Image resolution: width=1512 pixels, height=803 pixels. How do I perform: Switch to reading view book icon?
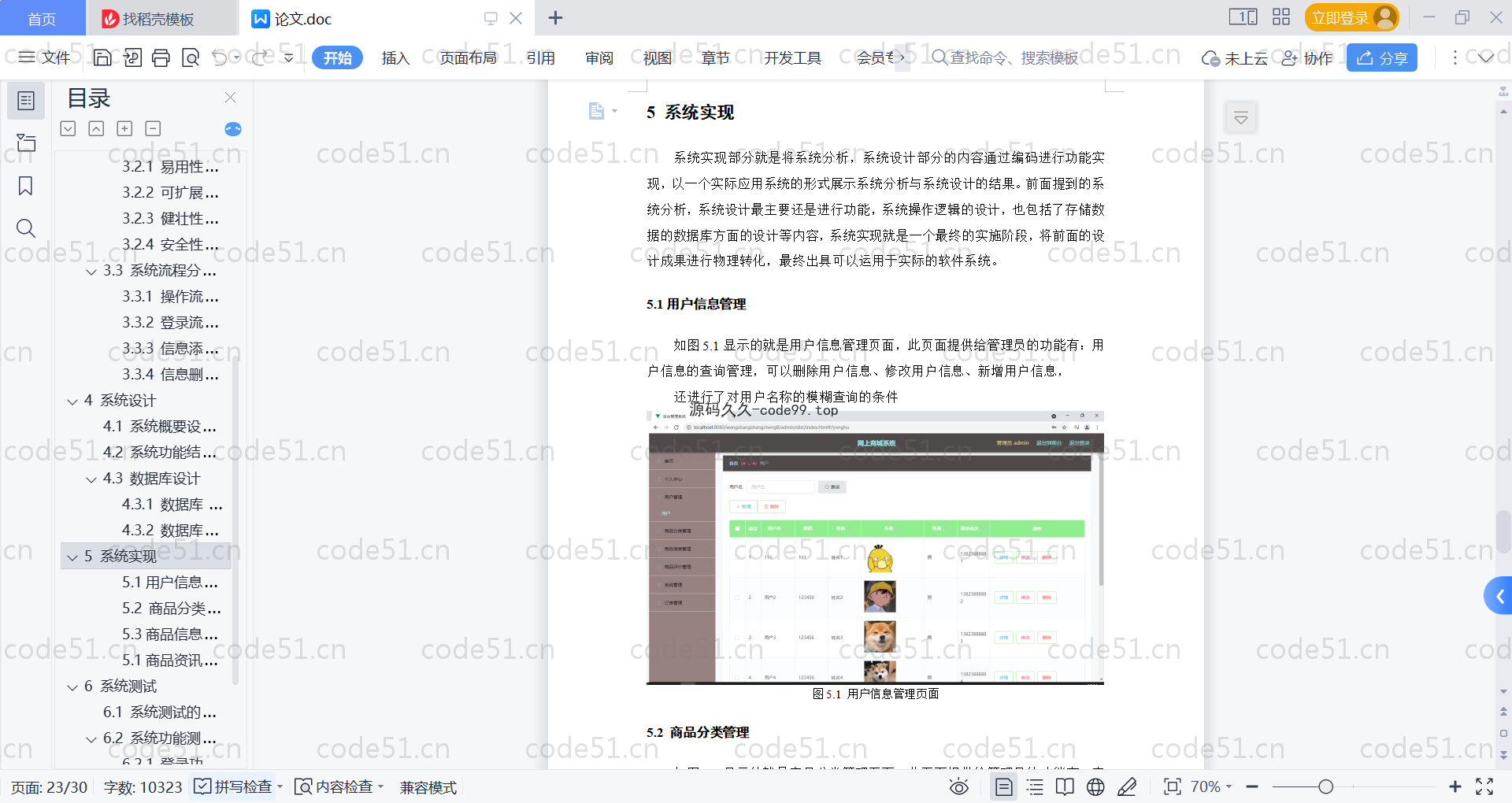pos(1065,786)
